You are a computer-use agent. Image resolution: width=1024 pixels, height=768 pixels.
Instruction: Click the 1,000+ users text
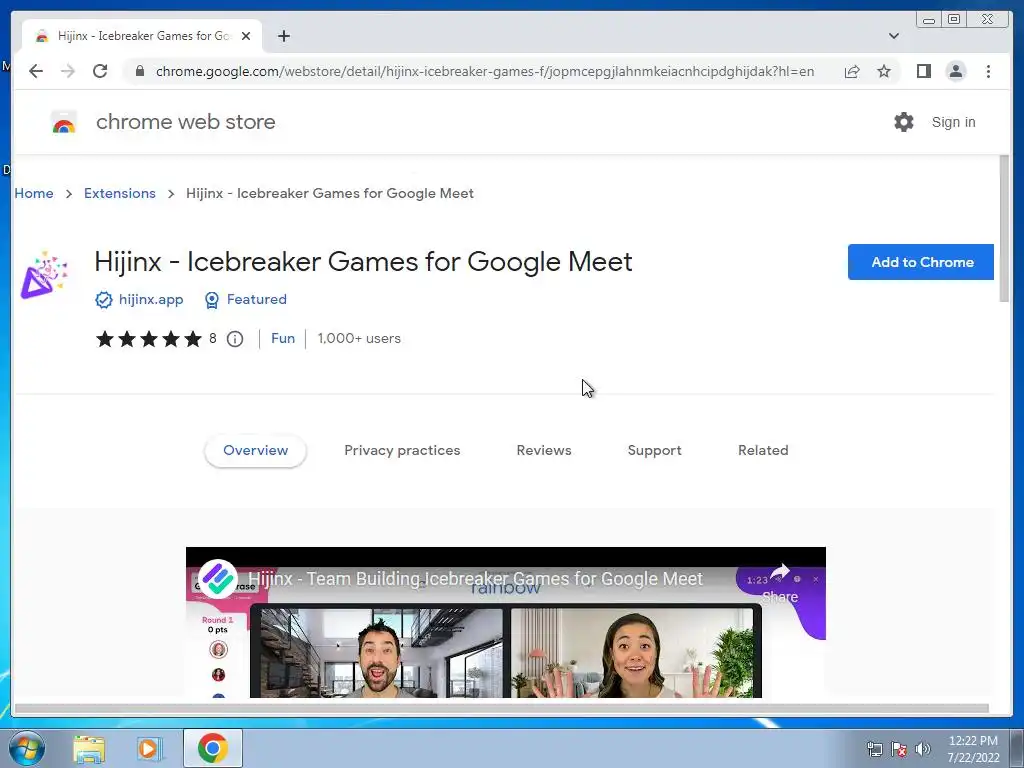(359, 338)
